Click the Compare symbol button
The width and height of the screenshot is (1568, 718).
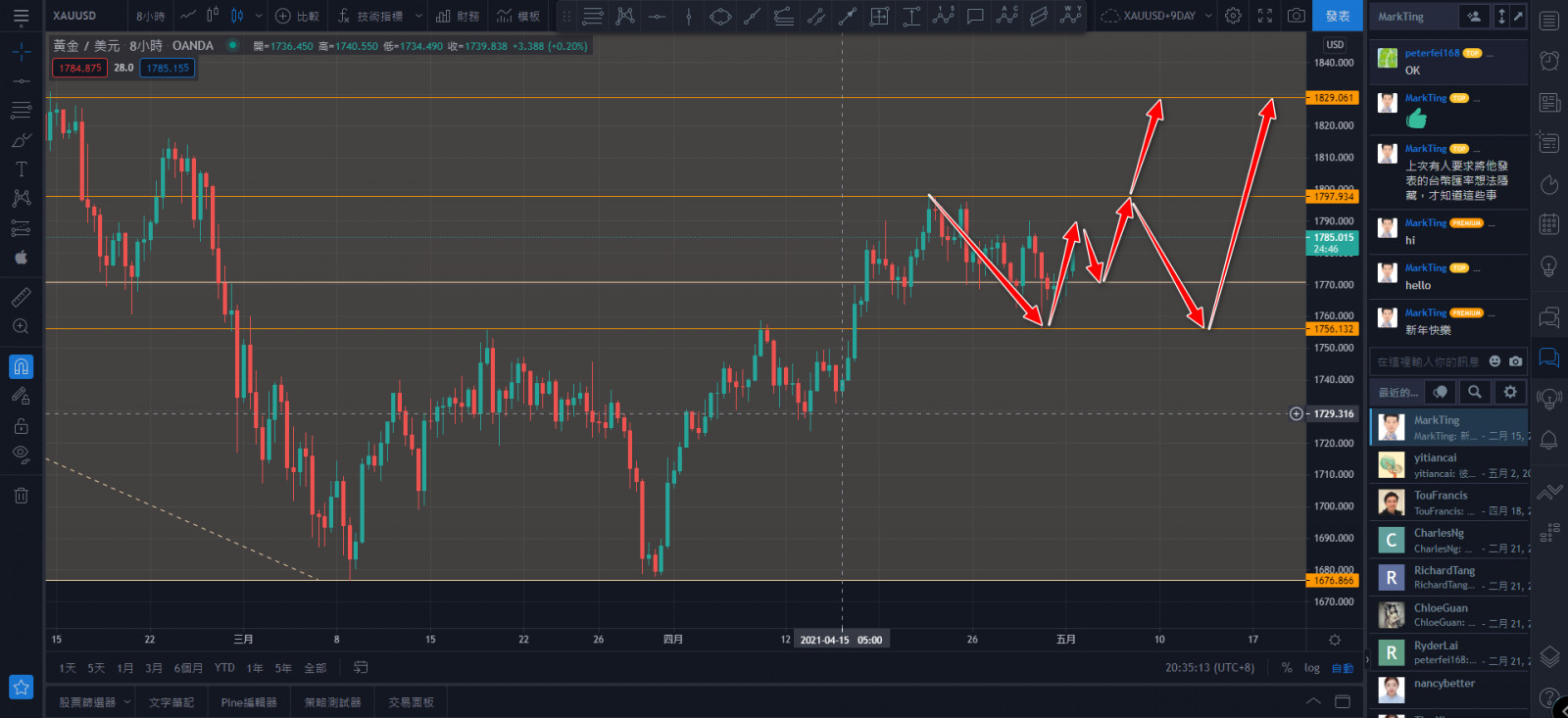tap(297, 17)
